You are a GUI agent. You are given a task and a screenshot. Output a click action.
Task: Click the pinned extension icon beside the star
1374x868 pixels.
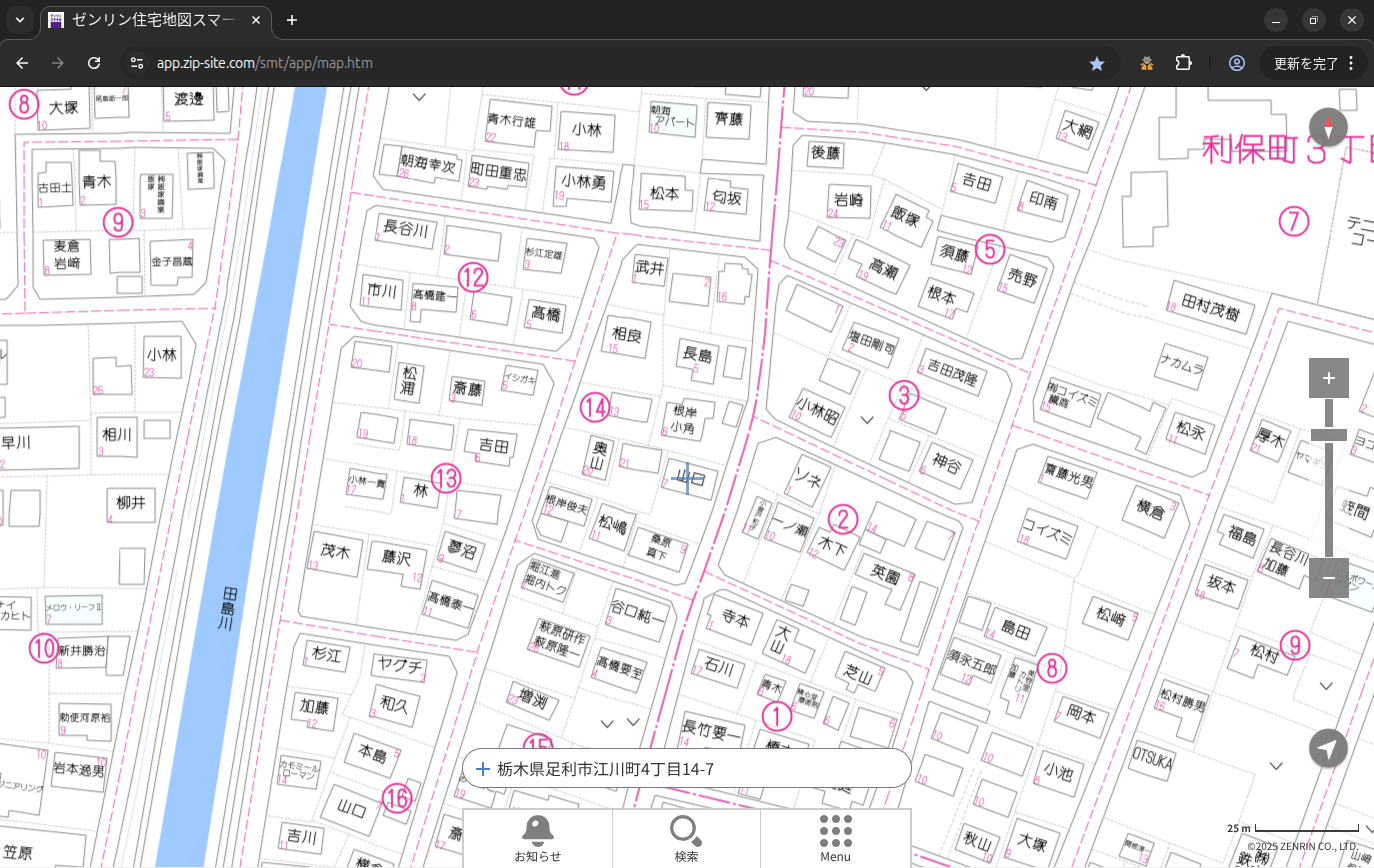[1147, 63]
